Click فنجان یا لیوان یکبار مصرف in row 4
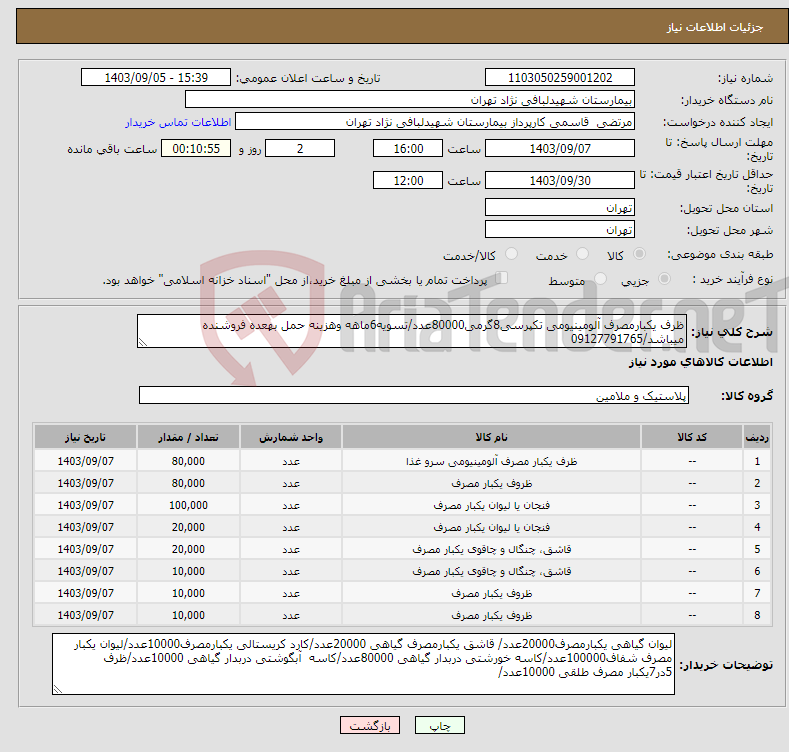The height and width of the screenshot is (752, 789). pyautogui.click(x=491, y=528)
